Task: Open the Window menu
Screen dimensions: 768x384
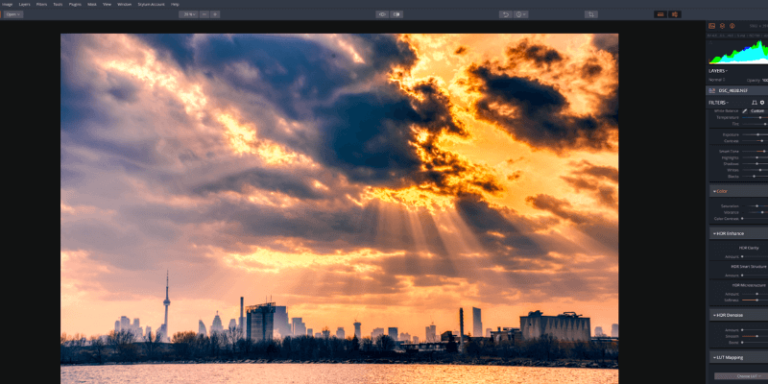Action: point(124,4)
